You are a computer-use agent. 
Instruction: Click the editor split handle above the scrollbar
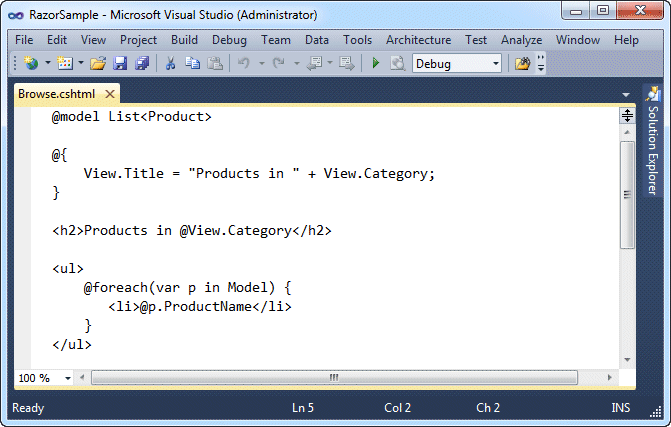click(x=627, y=116)
